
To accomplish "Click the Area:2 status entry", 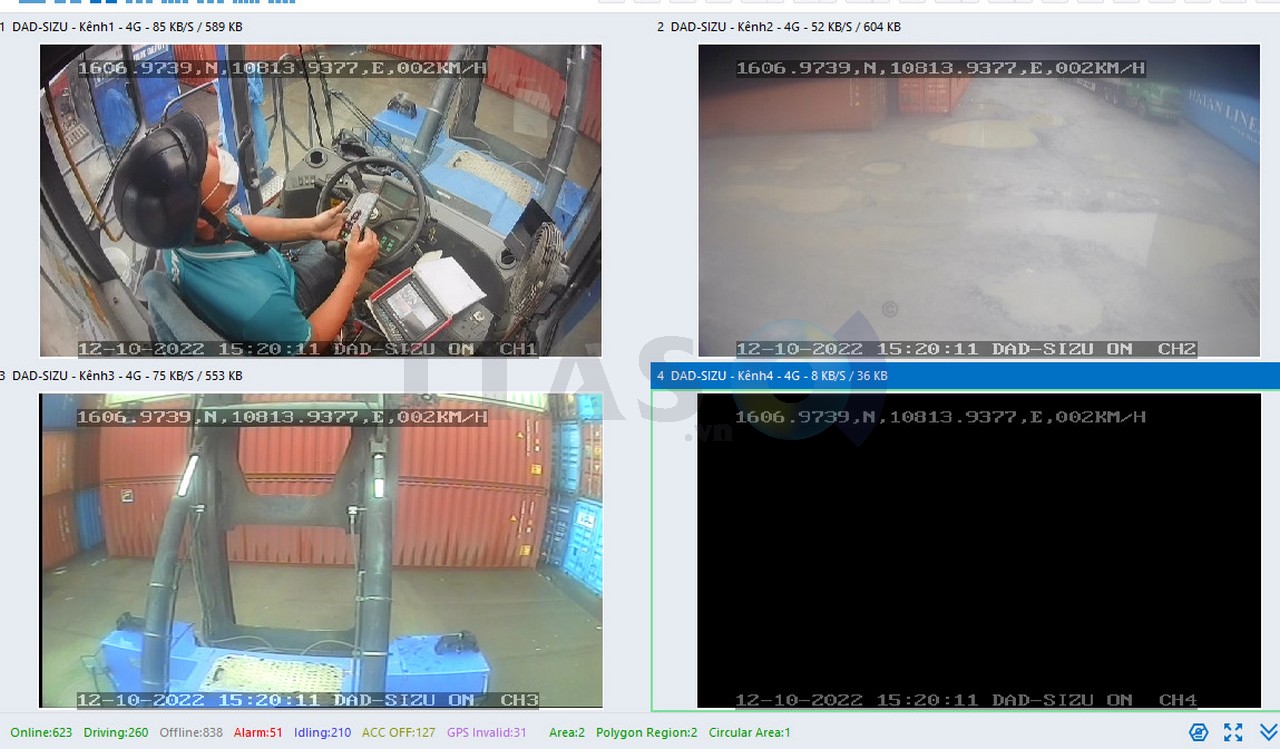I will tap(567, 733).
